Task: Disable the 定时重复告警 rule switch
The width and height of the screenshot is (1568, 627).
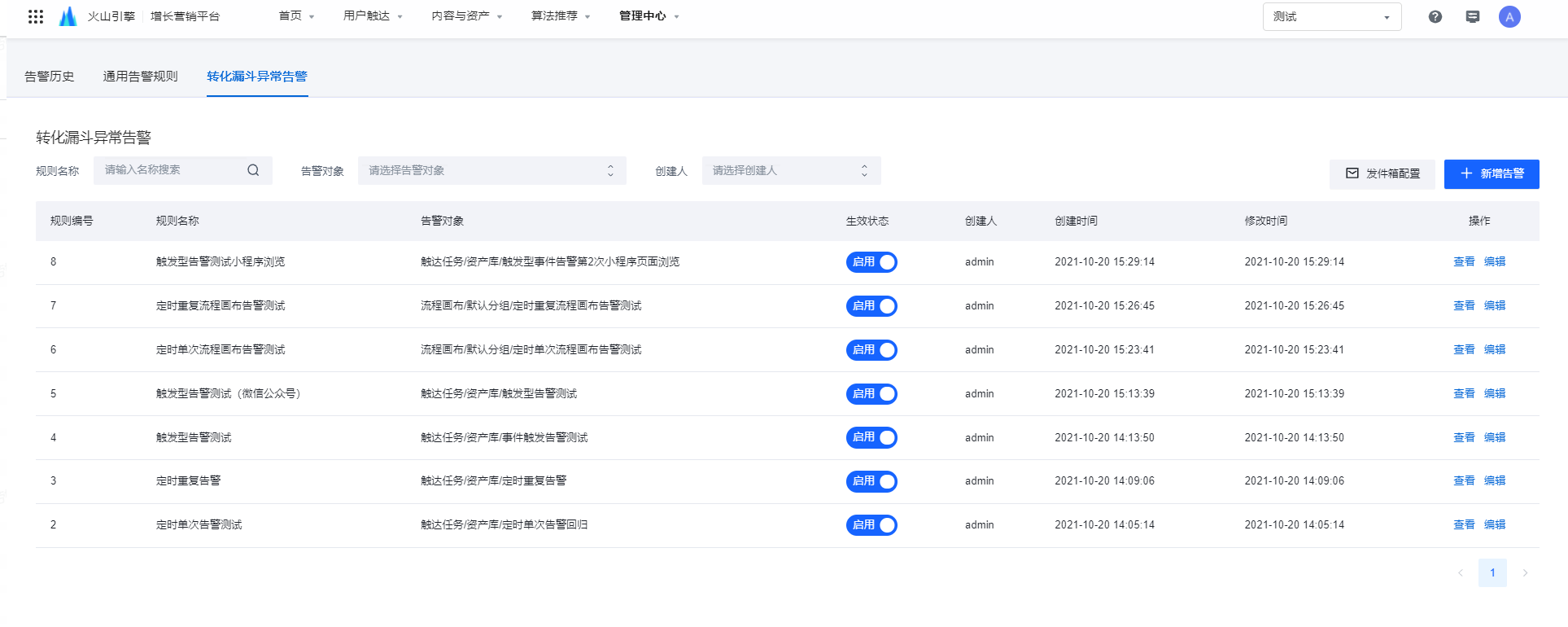Action: [871, 481]
